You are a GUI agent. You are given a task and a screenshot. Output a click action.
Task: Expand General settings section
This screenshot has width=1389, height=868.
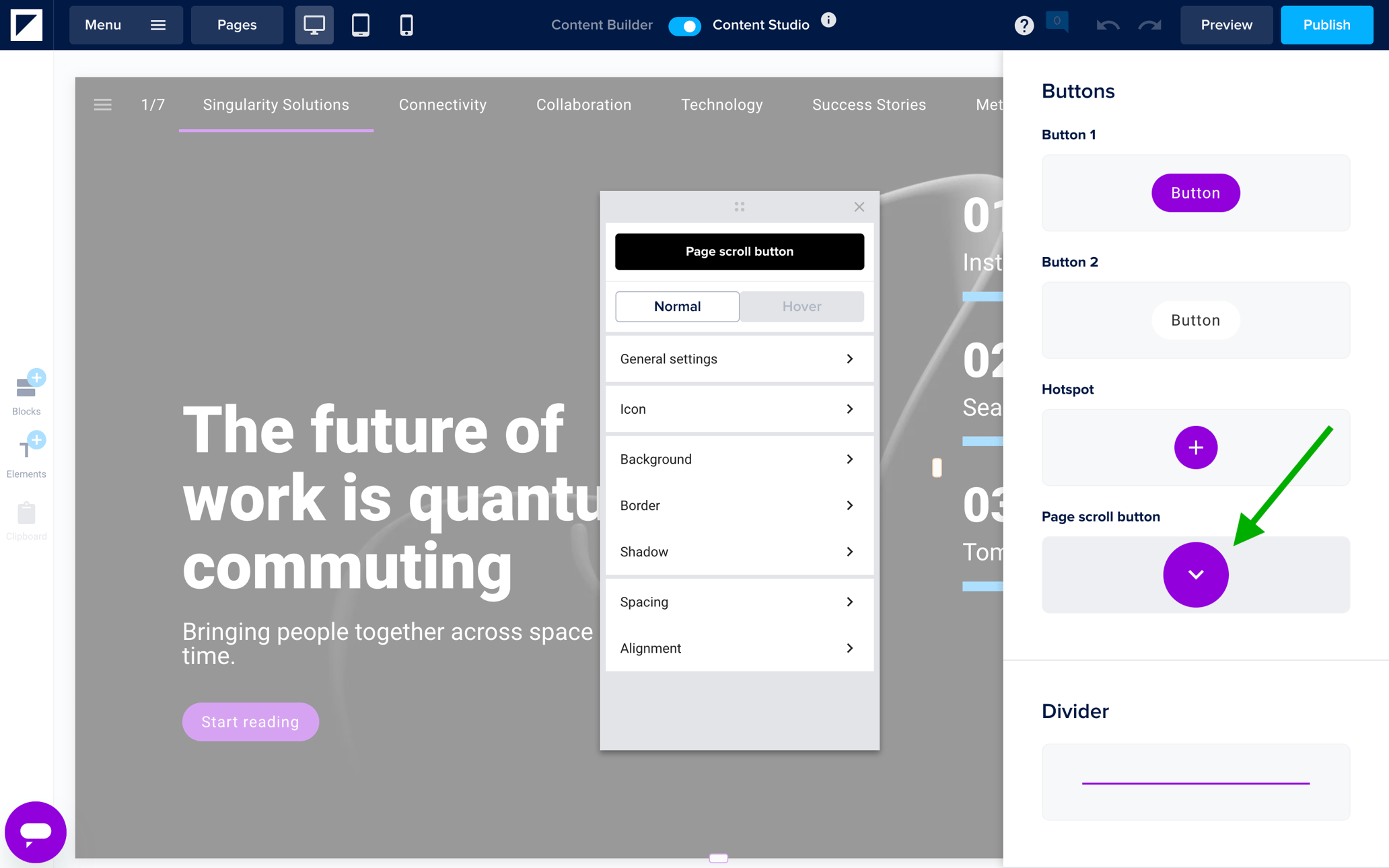[x=739, y=359]
